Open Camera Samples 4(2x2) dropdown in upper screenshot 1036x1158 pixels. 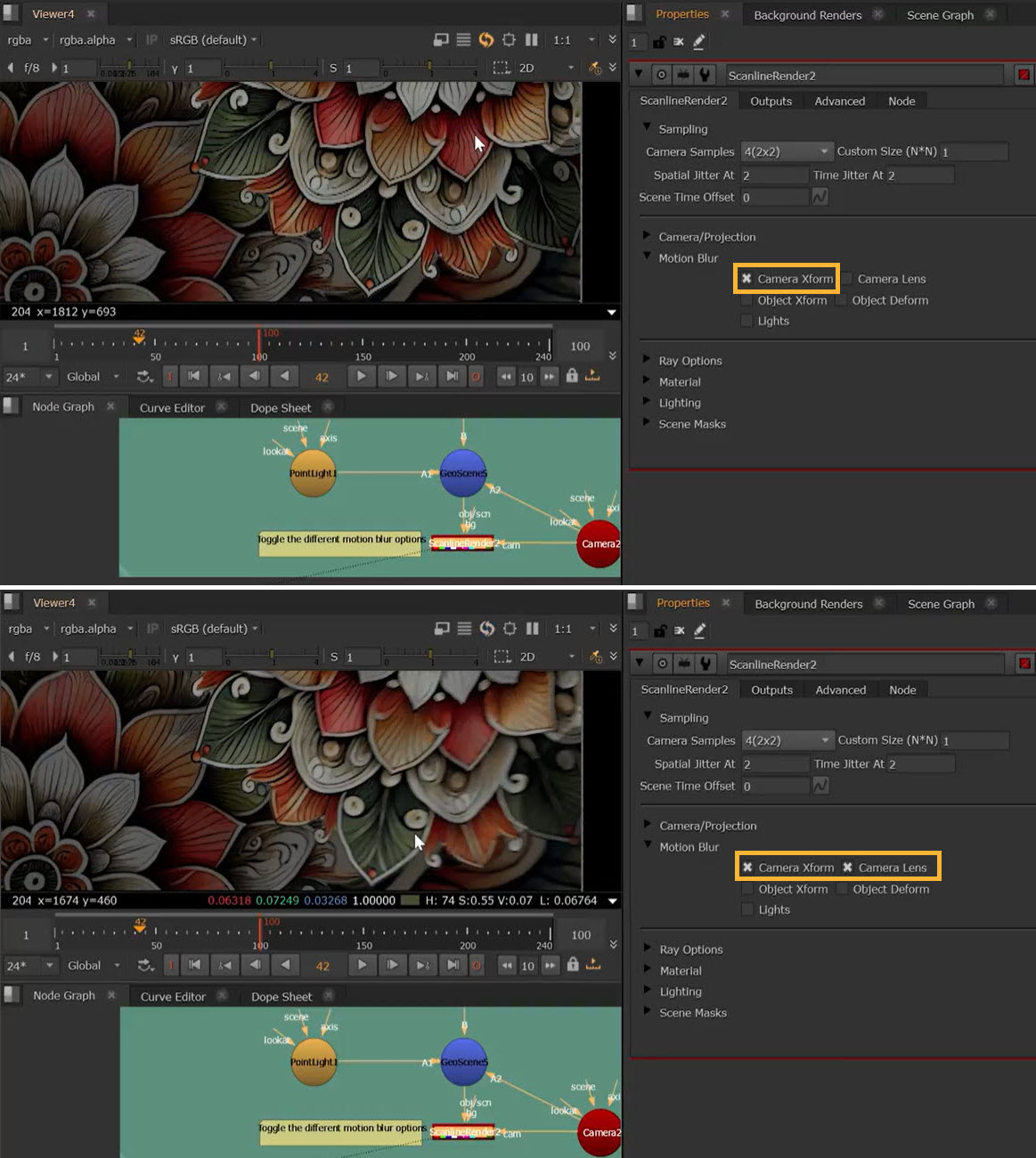pyautogui.click(x=787, y=151)
